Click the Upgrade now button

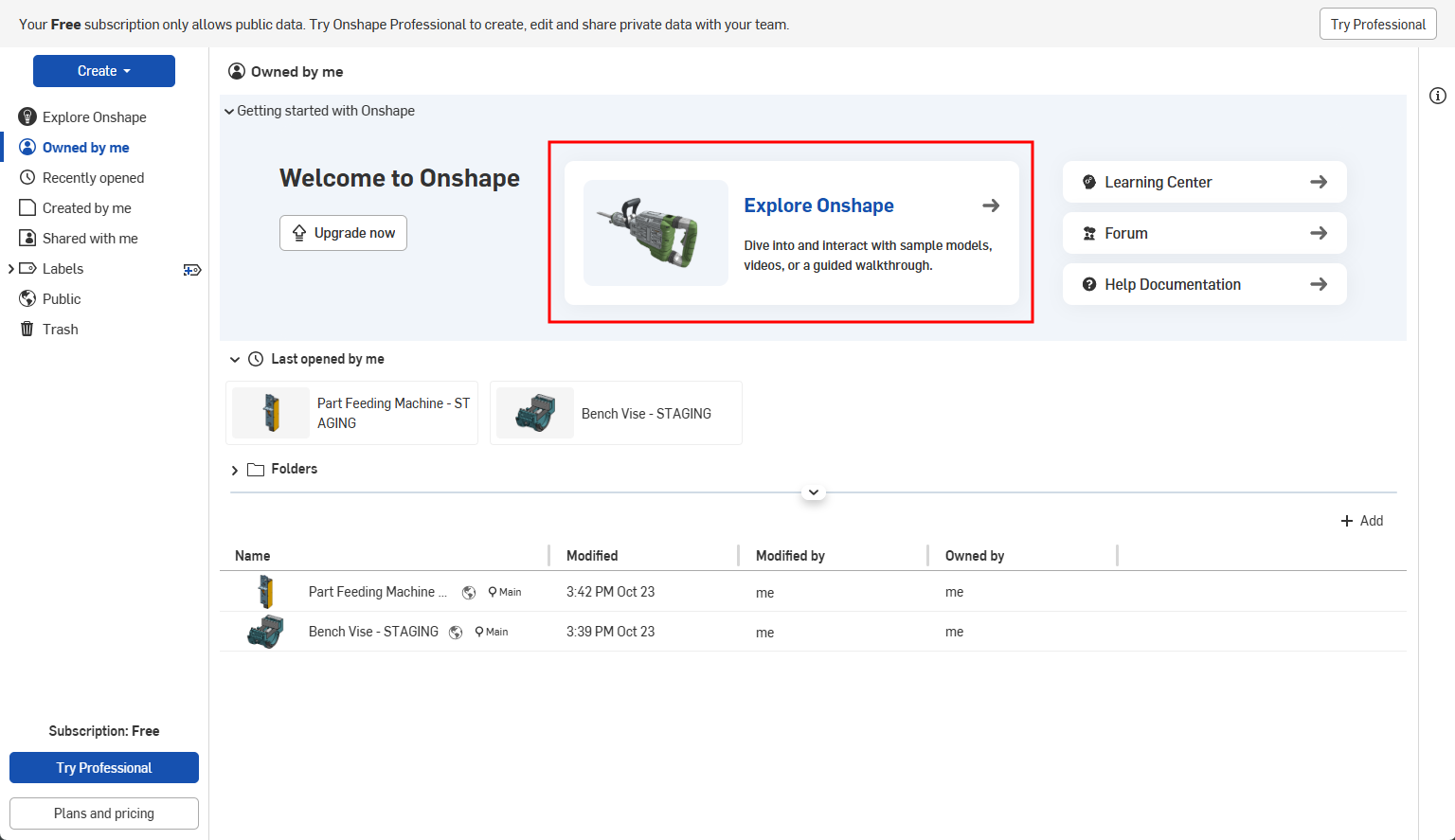tap(343, 232)
